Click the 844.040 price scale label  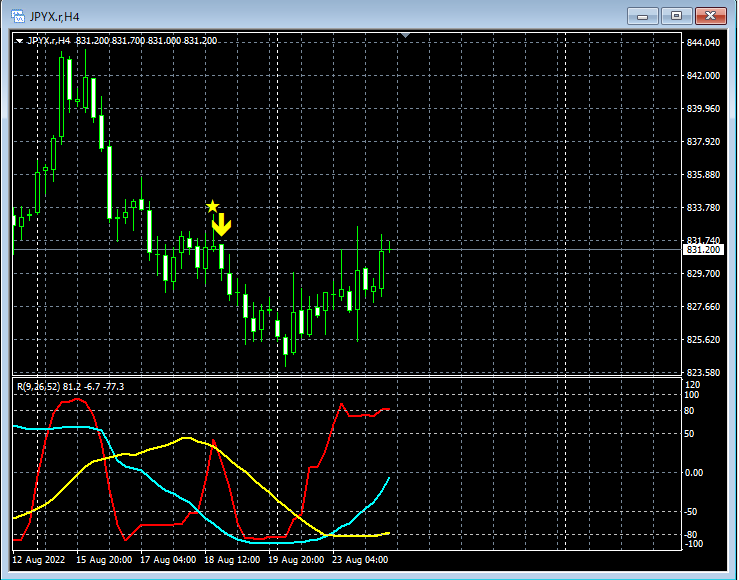(703, 43)
